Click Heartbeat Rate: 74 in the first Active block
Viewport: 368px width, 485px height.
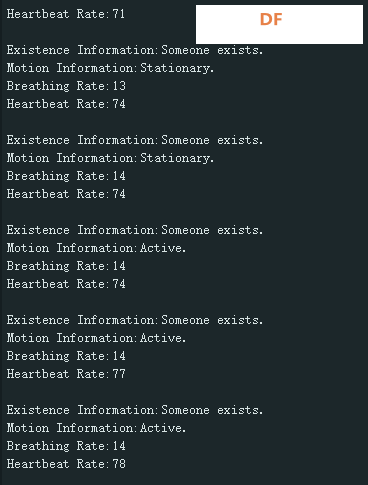(66, 284)
